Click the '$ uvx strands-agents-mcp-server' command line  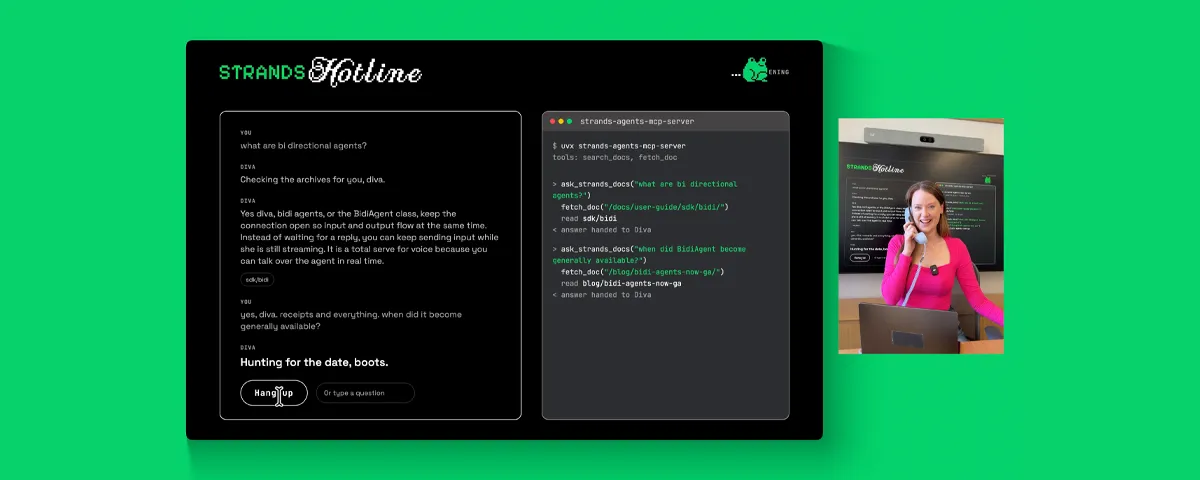point(619,146)
